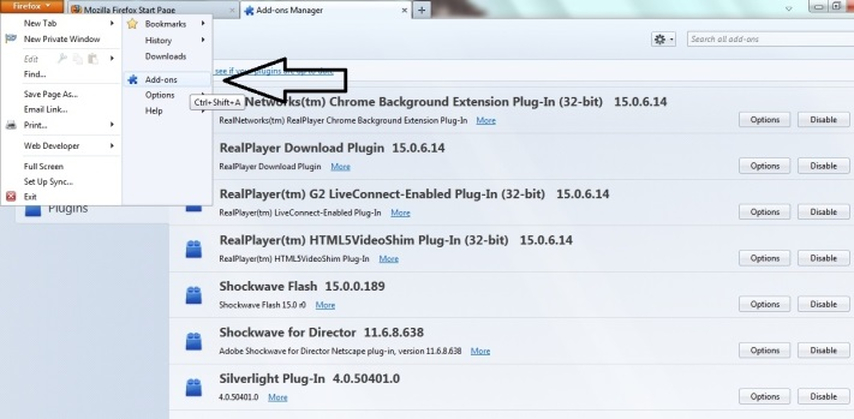
Task: Click the Silverlight Plug-In brick icon
Action: pyautogui.click(x=194, y=387)
